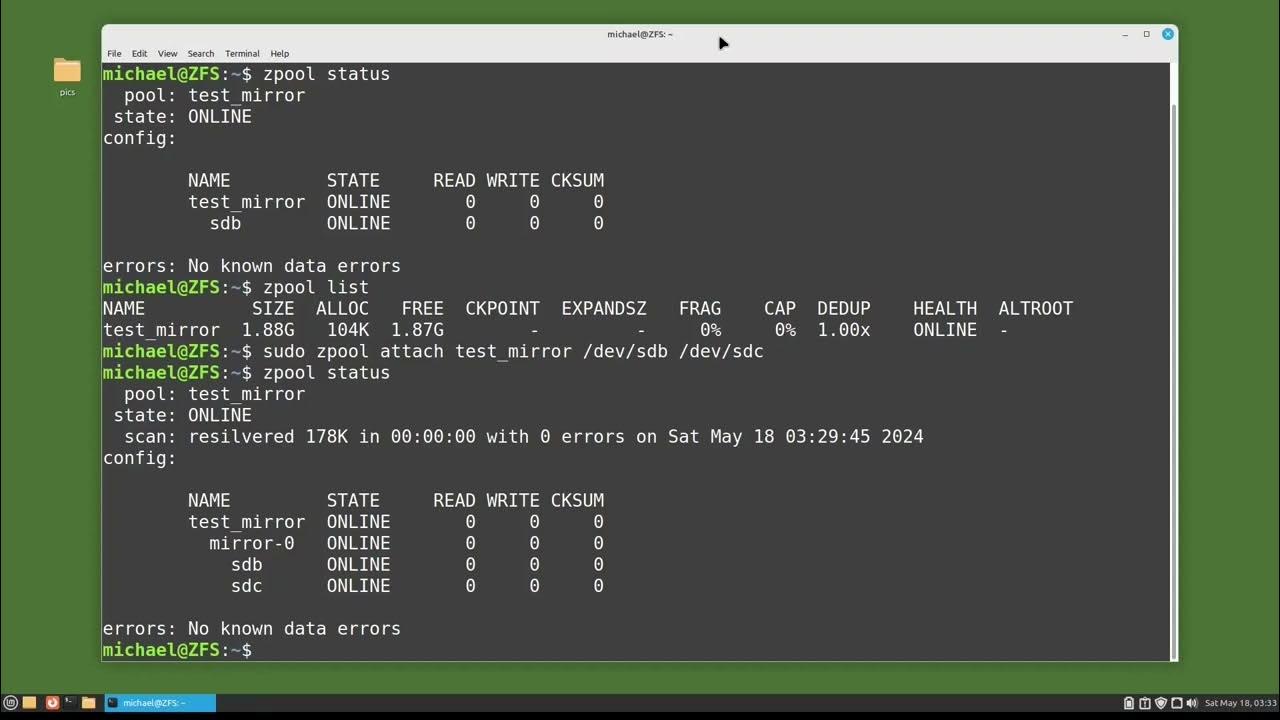The image size is (1280, 720).
Task: Click the DEDUP value 1.00x
Action: pyautogui.click(x=844, y=330)
